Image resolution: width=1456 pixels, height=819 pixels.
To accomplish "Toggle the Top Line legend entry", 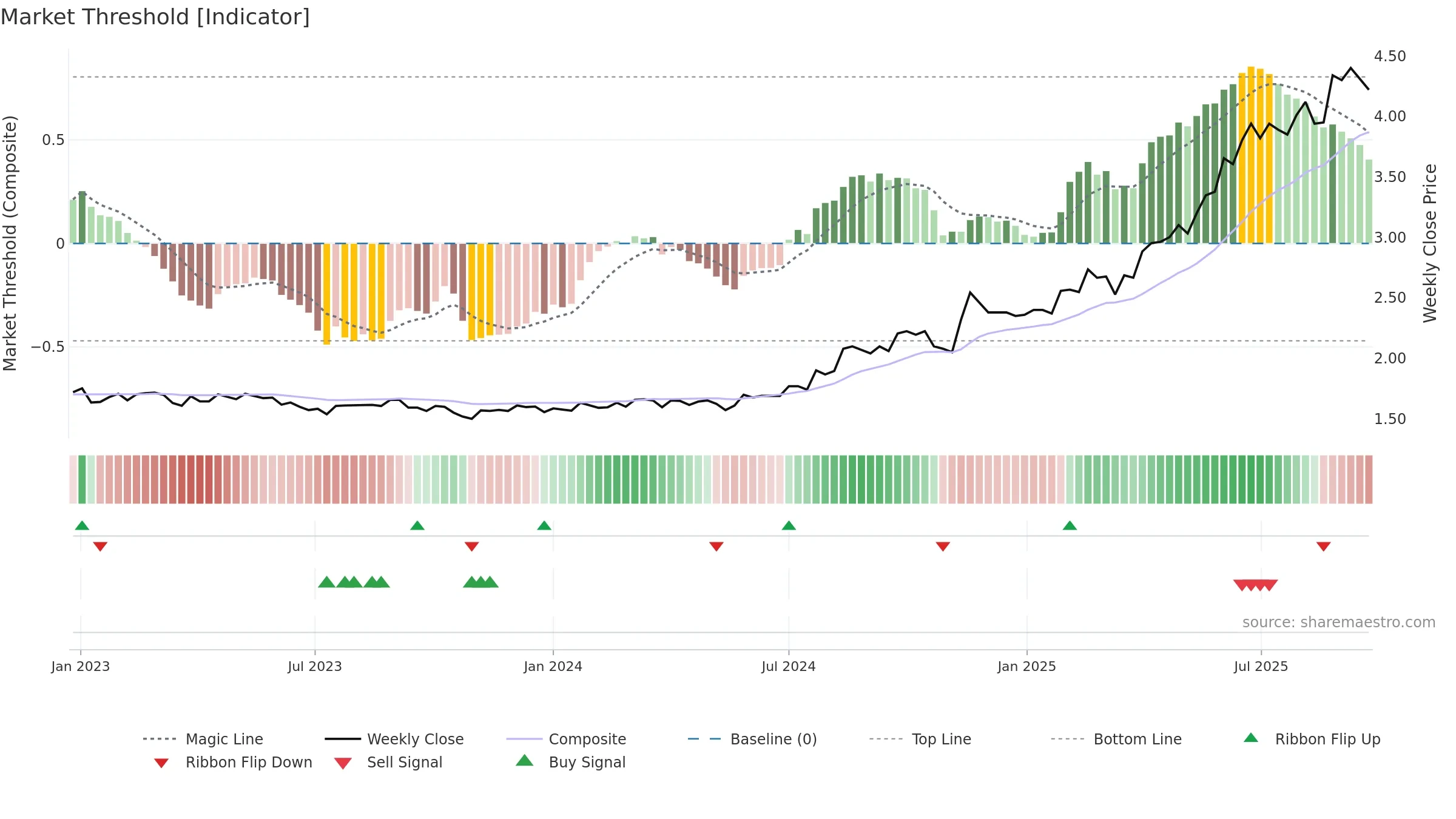I will click(x=920, y=739).
